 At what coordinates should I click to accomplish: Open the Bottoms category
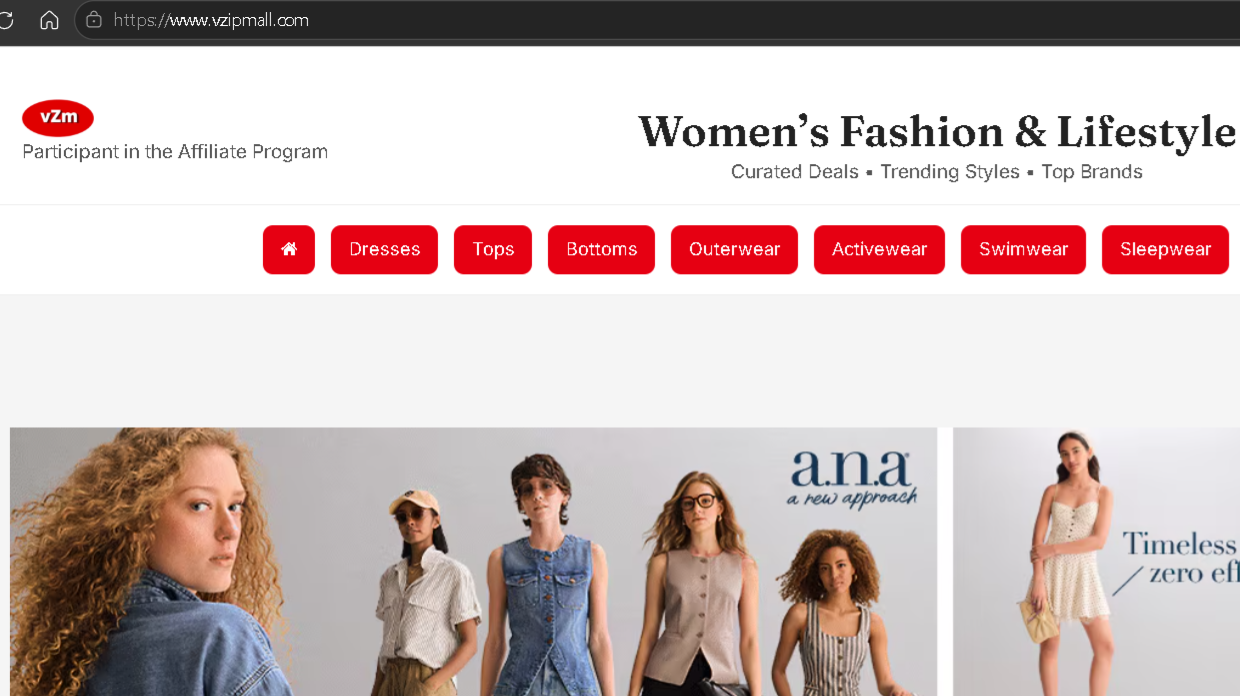[601, 249]
